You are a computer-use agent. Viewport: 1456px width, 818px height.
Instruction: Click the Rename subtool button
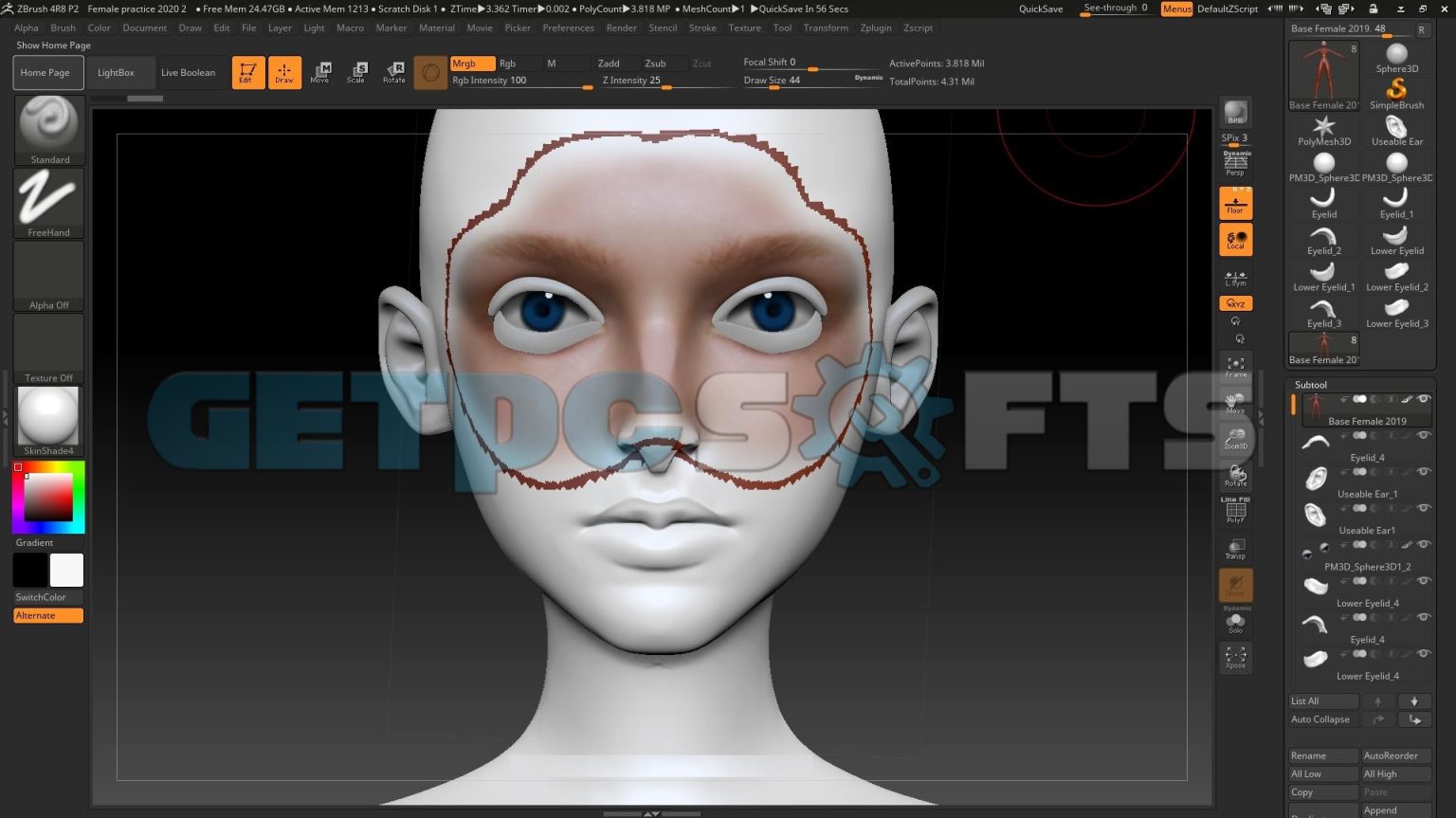pyautogui.click(x=1323, y=755)
